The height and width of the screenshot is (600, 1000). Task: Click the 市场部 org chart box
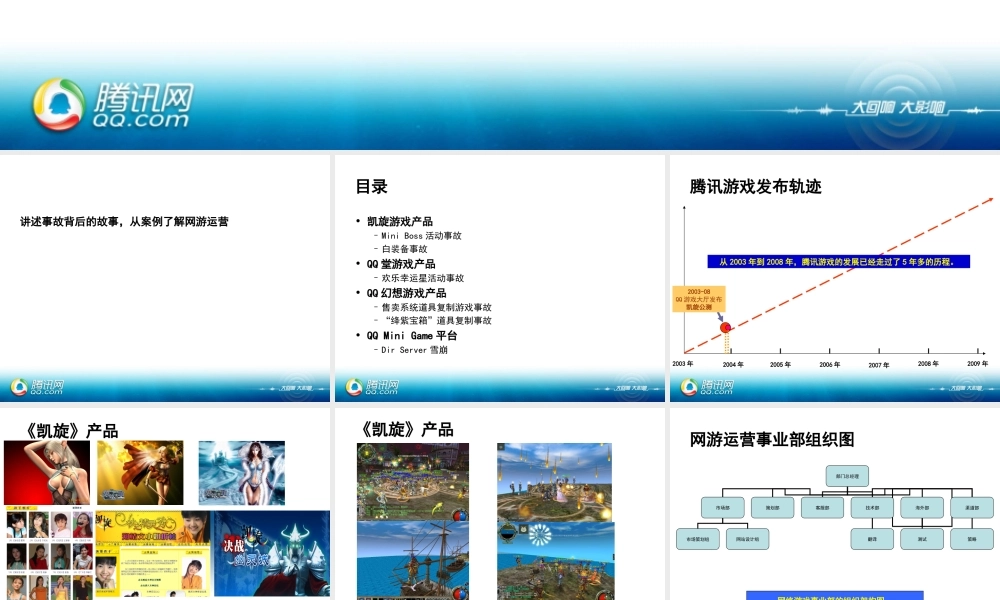723,508
